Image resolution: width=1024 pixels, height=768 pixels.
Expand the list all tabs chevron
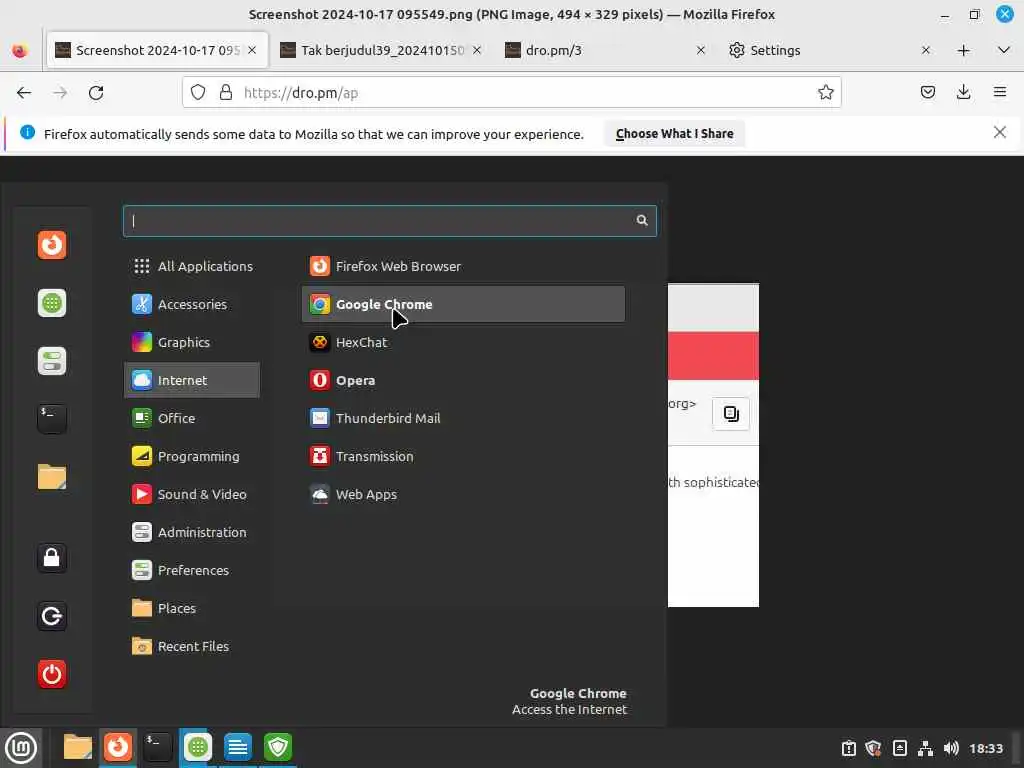pos(1004,50)
